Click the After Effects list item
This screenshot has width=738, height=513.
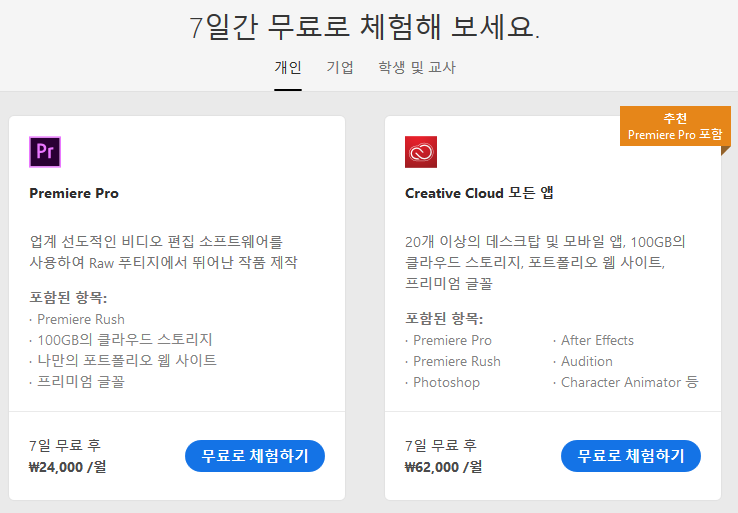[x=597, y=340]
